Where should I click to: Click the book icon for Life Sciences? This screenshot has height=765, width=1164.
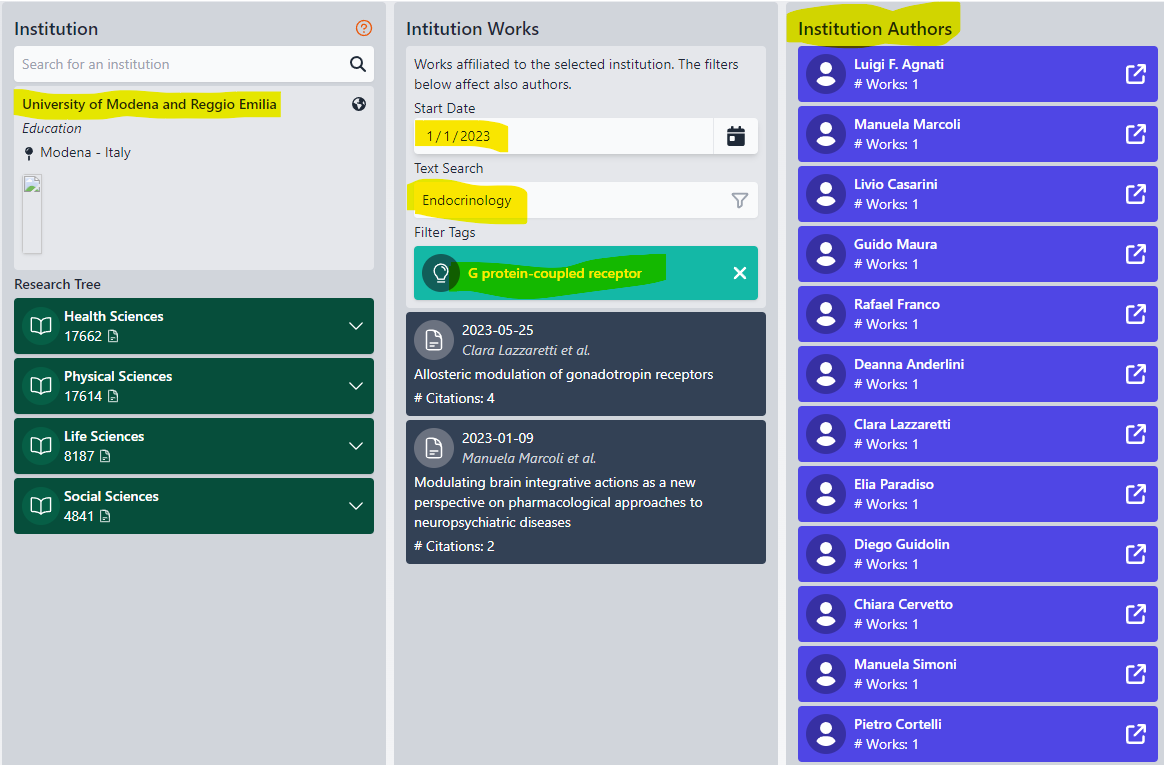tap(41, 446)
